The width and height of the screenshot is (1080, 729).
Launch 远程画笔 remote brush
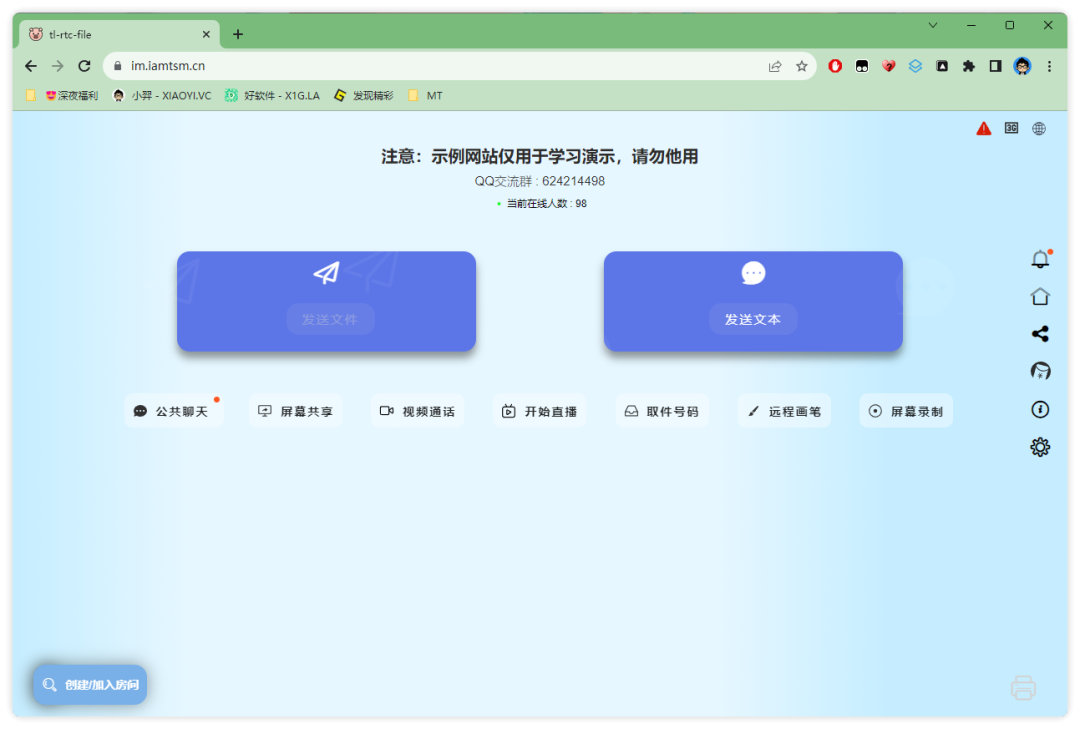(x=785, y=411)
